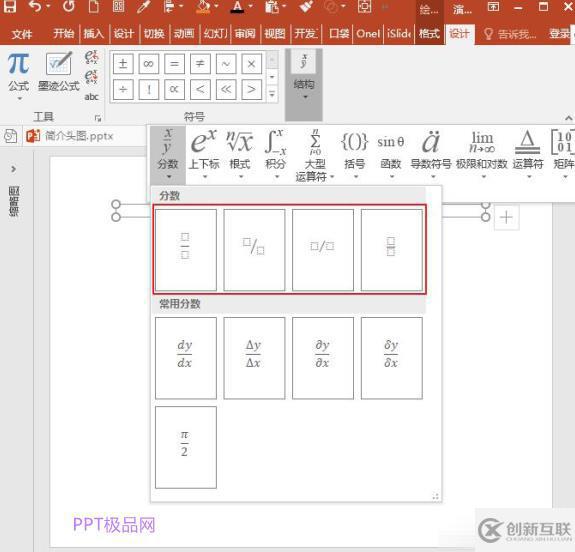Insert the less-than < symbol
This screenshot has height=552, width=575.
200,89
